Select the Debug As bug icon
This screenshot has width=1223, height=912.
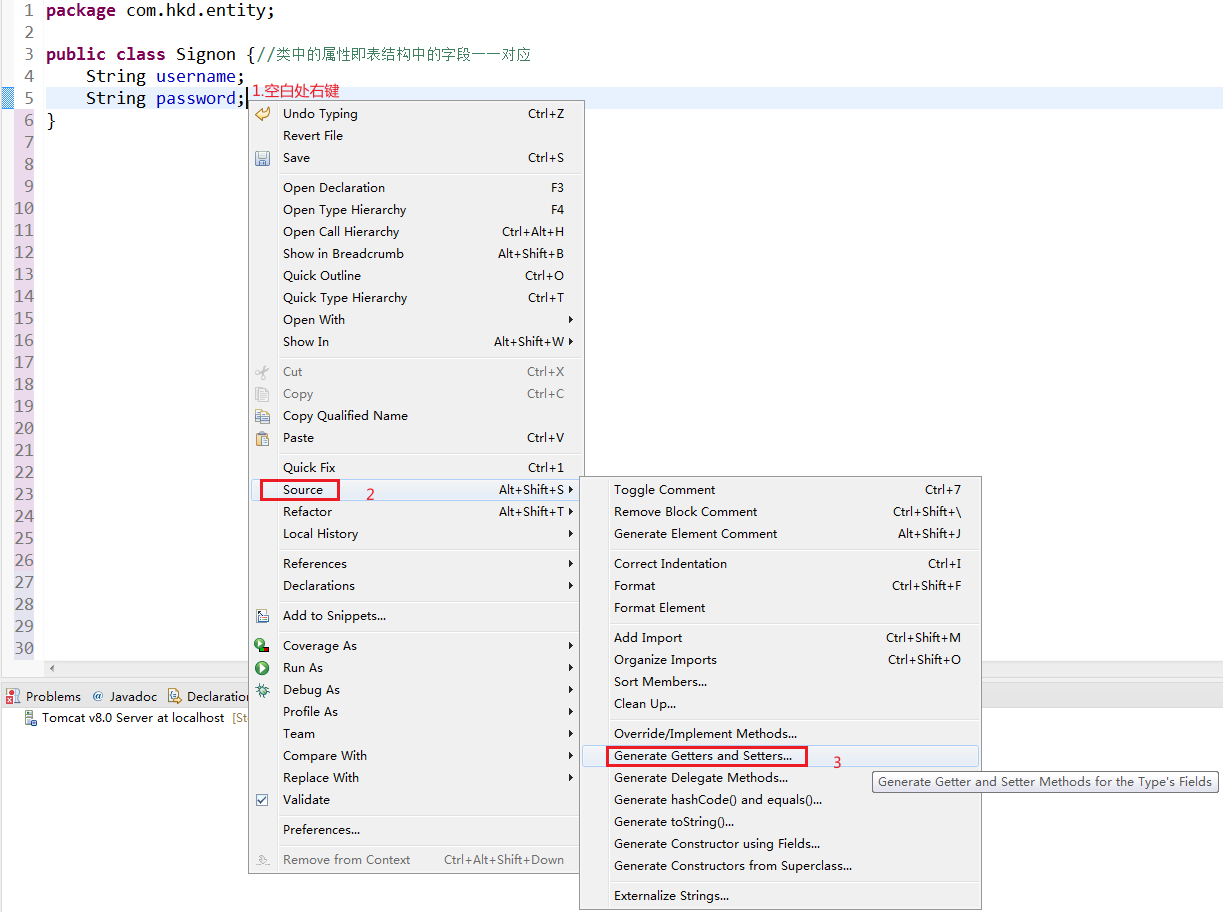tap(263, 689)
